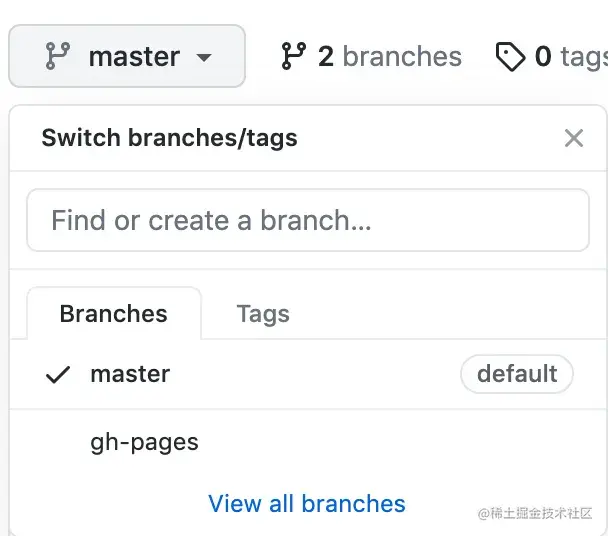
Task: Click the 'master' text label on selector button
Action: click(x=134, y=57)
